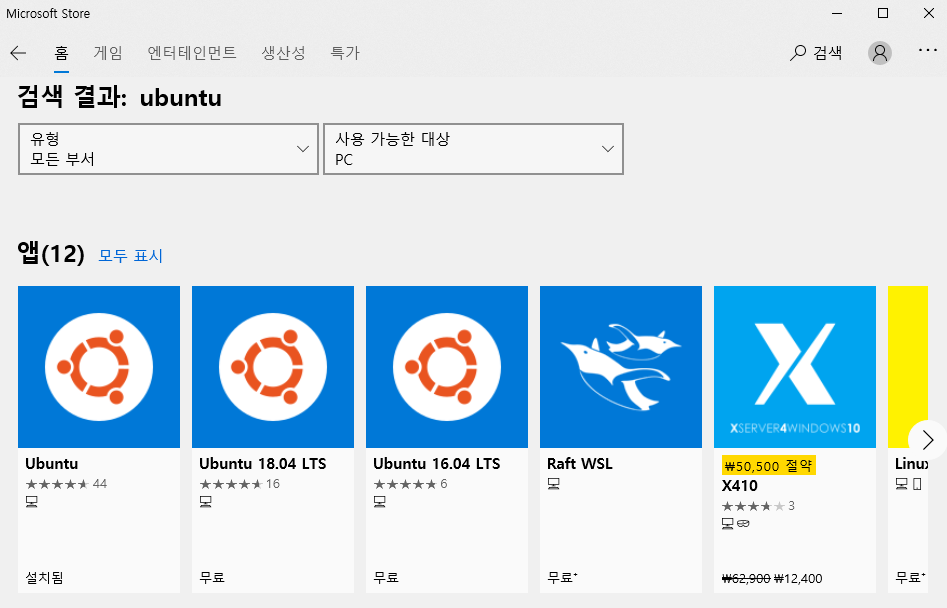Click the PC device icon under X410

click(728, 523)
